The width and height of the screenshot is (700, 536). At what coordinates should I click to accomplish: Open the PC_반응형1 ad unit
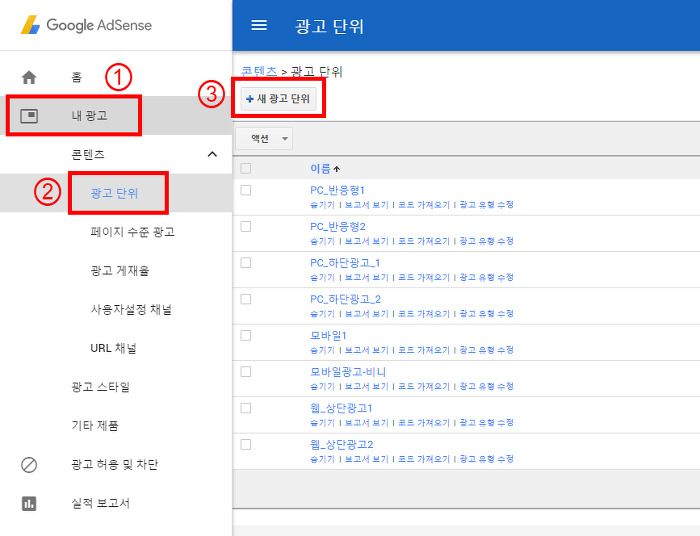pos(338,191)
